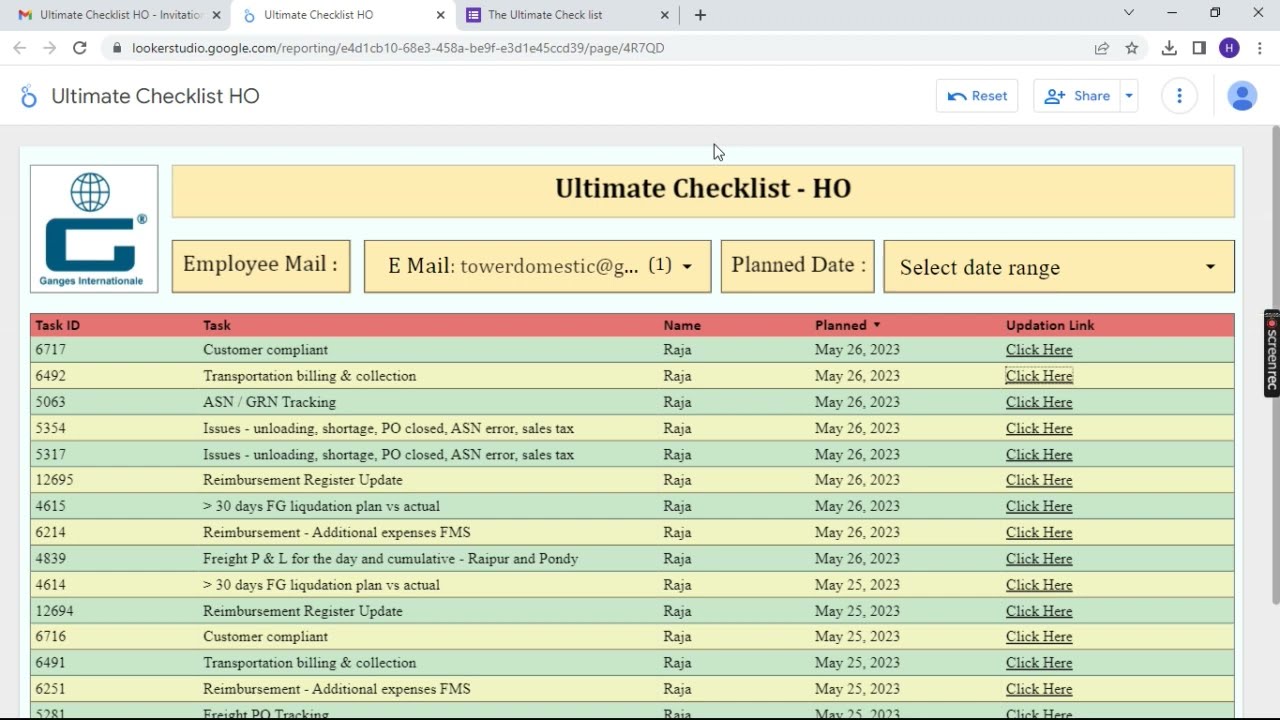The height and width of the screenshot is (720, 1280).
Task: Click the Ganges Internationale logo
Action: (x=94, y=229)
